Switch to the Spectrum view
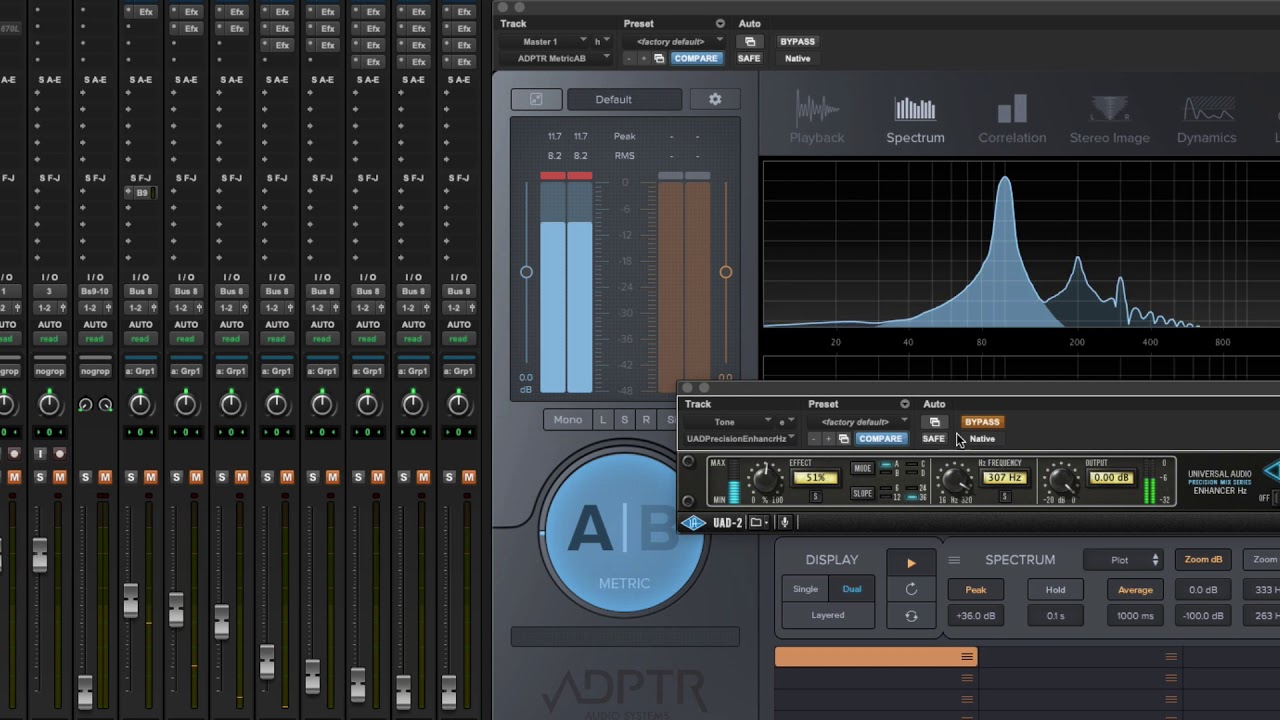The width and height of the screenshot is (1280, 720). [915, 118]
